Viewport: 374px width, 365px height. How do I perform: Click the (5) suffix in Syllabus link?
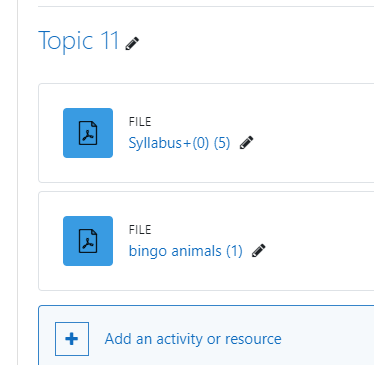point(222,143)
